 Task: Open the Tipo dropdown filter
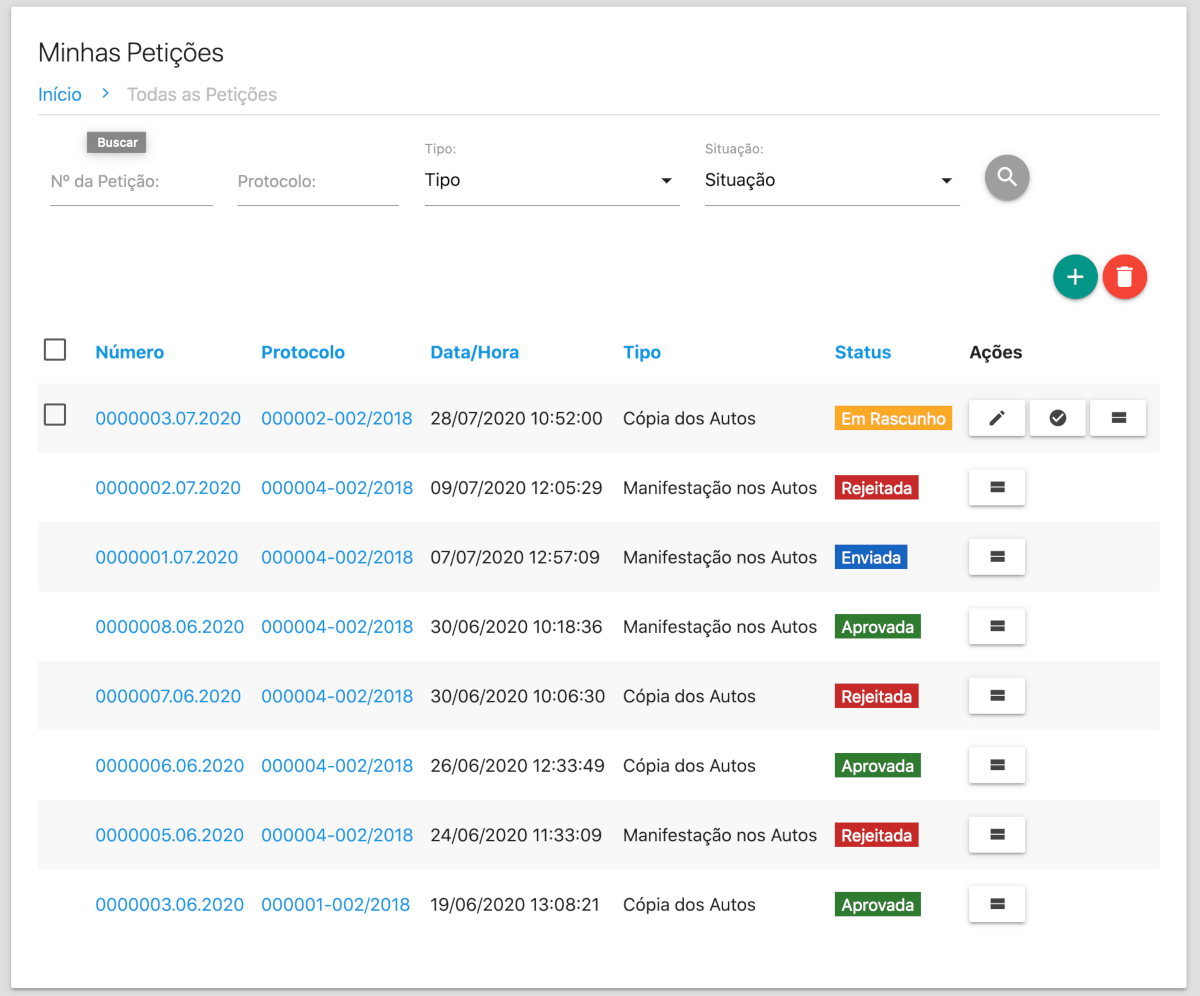click(552, 181)
